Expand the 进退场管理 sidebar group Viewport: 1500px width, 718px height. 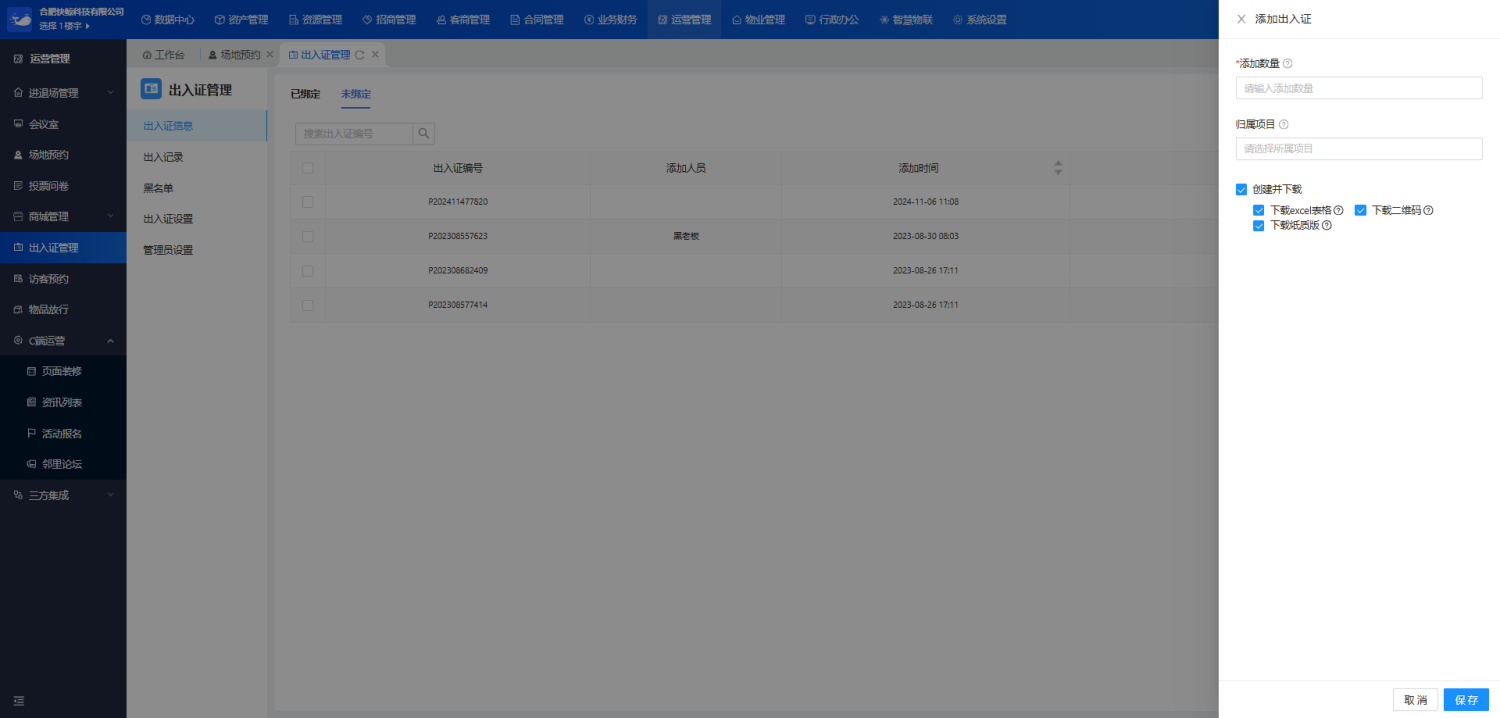[63, 93]
